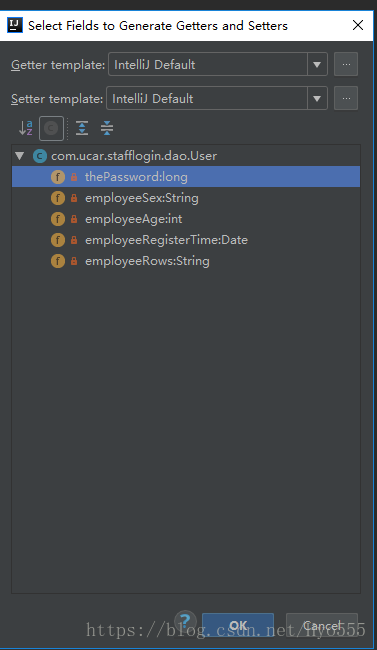Open Setter template dropdown

click(317, 98)
